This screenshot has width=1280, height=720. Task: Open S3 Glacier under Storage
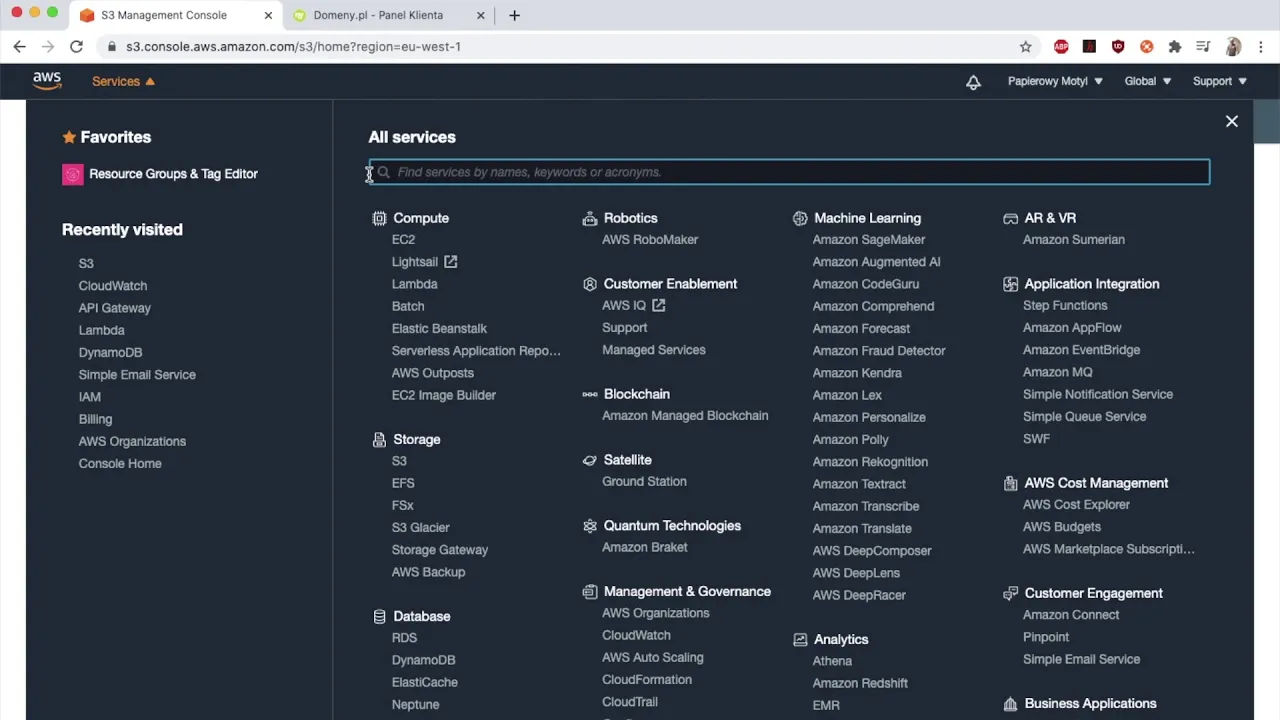[420, 527]
